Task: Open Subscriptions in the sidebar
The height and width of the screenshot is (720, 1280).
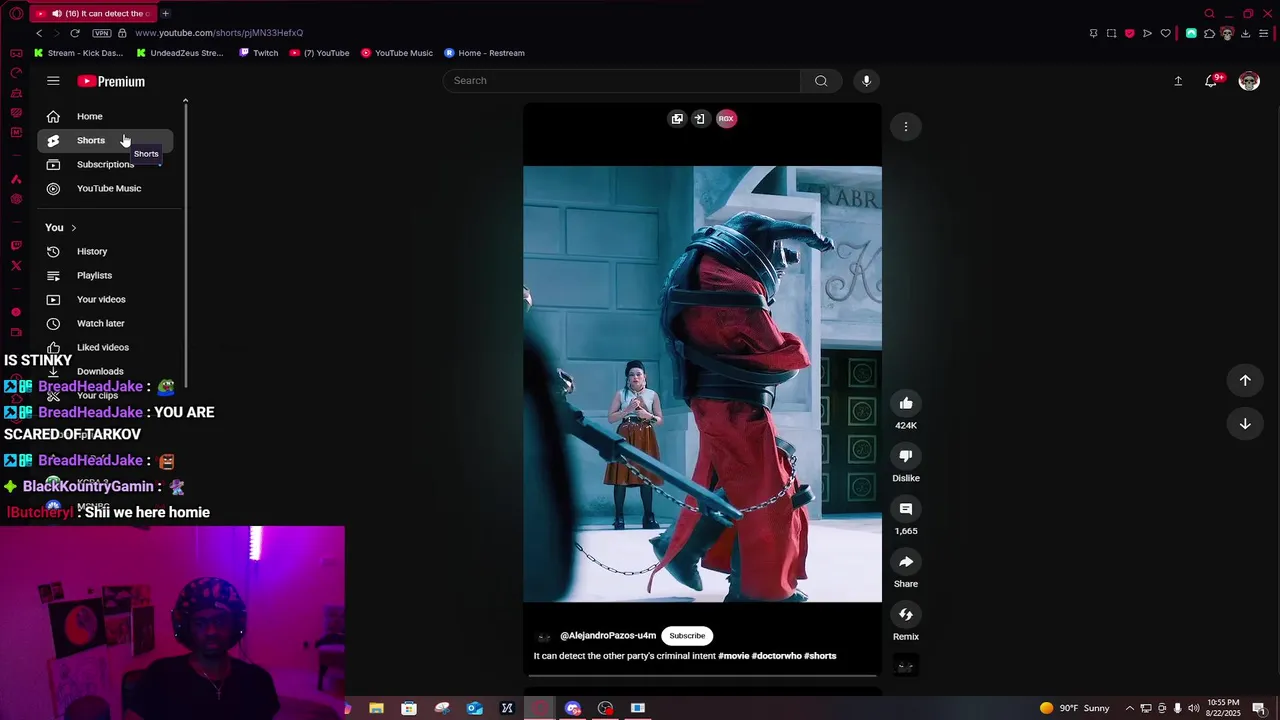Action: [105, 165]
